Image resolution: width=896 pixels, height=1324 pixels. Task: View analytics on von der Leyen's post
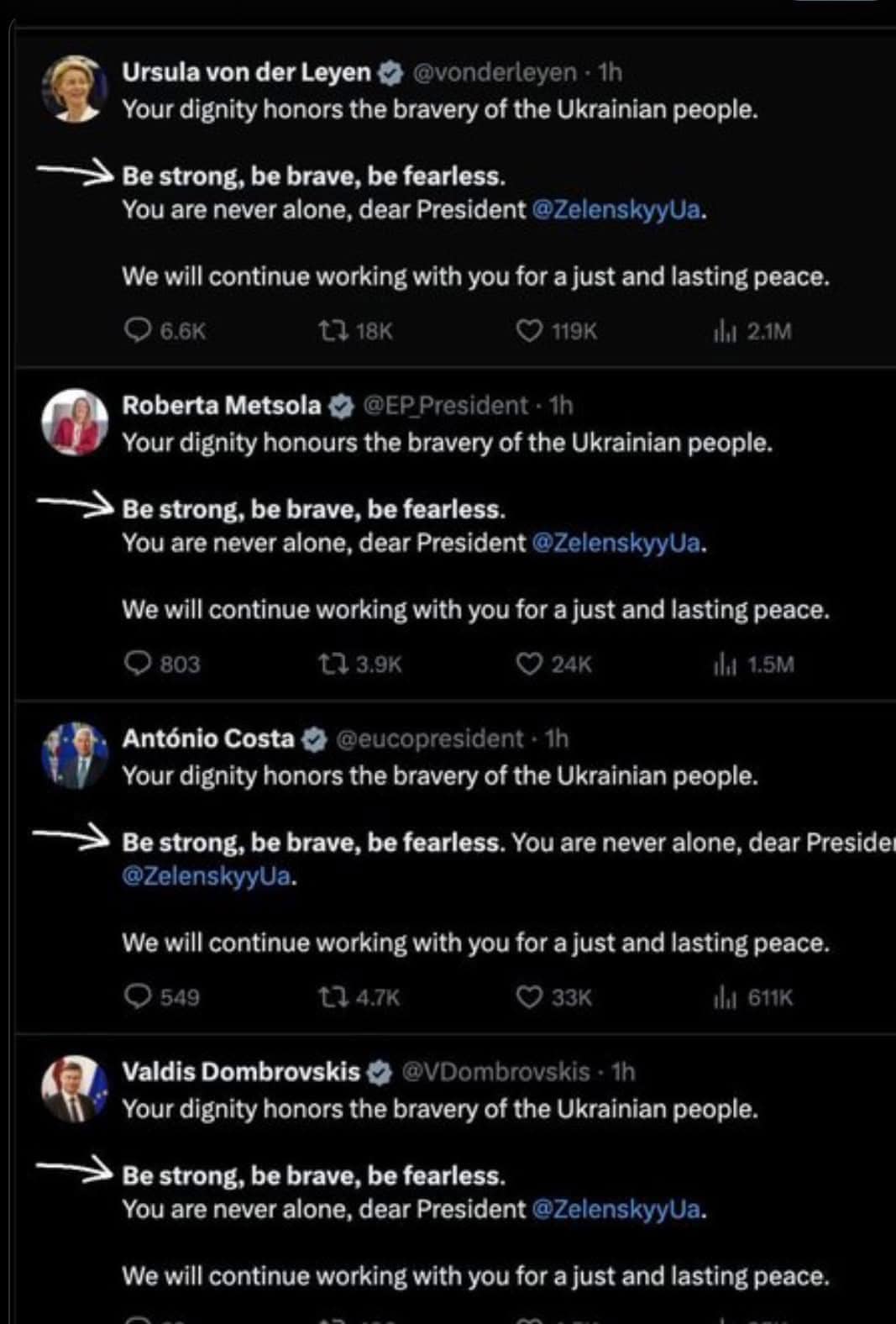tap(725, 332)
